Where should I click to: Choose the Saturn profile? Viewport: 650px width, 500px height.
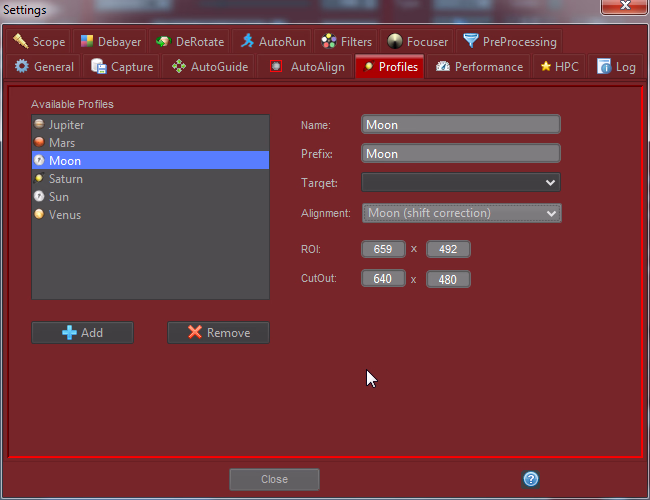[x=66, y=179]
